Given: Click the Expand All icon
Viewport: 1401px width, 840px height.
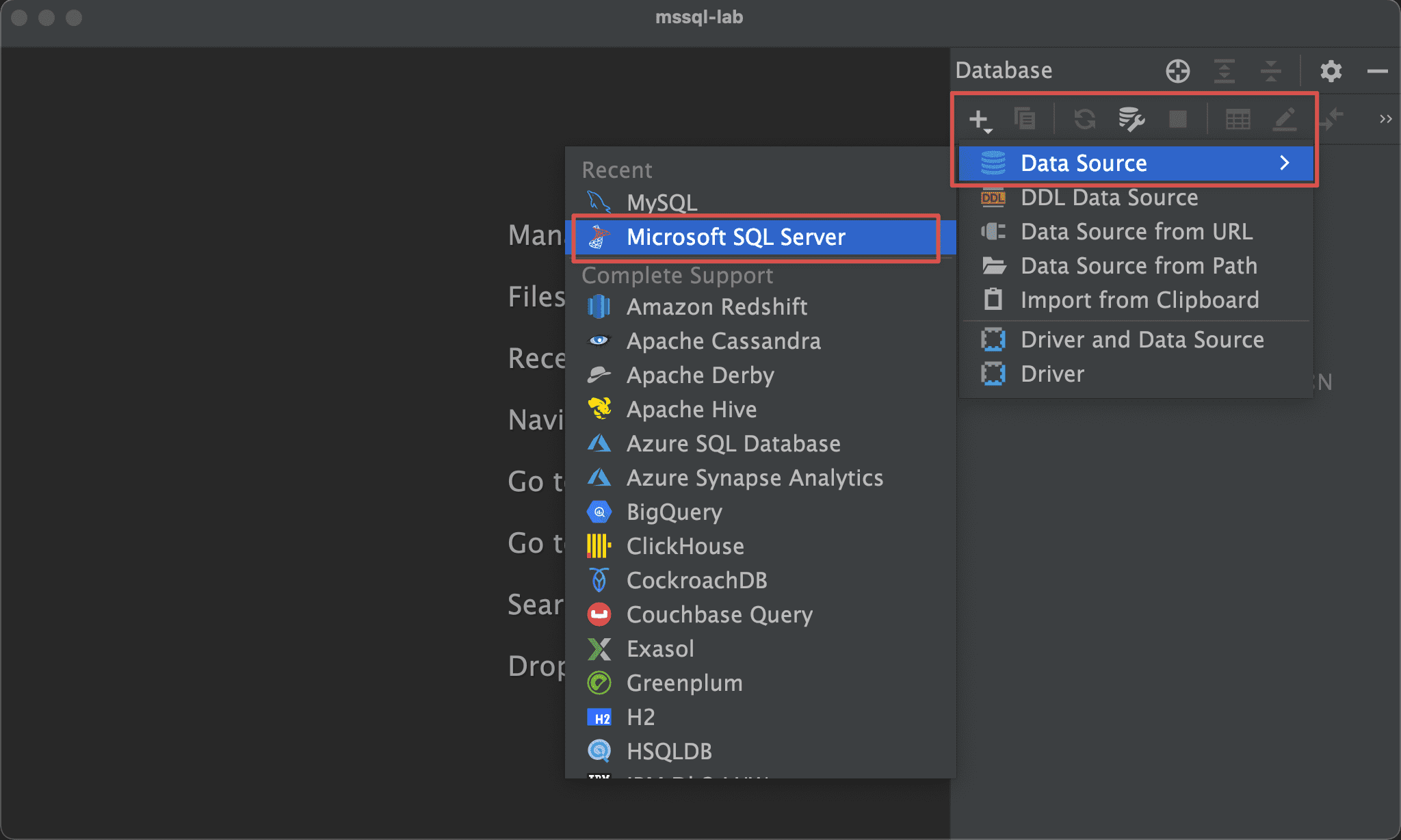Looking at the screenshot, I should (x=1225, y=70).
